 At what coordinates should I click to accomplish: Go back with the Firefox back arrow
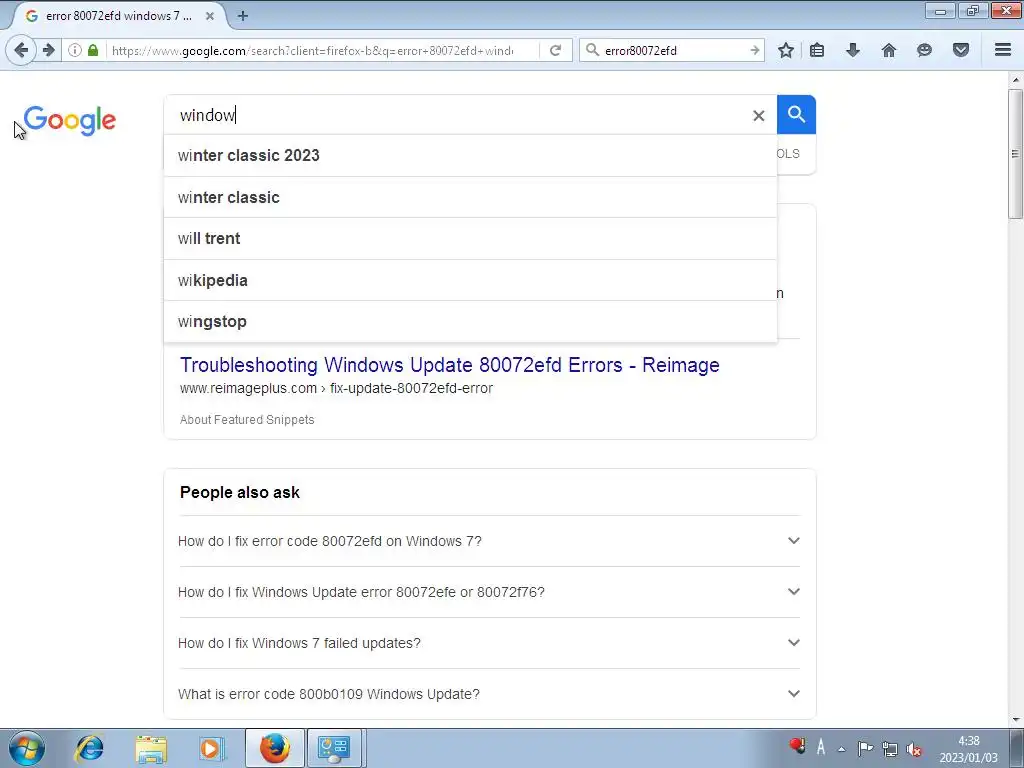(21, 50)
